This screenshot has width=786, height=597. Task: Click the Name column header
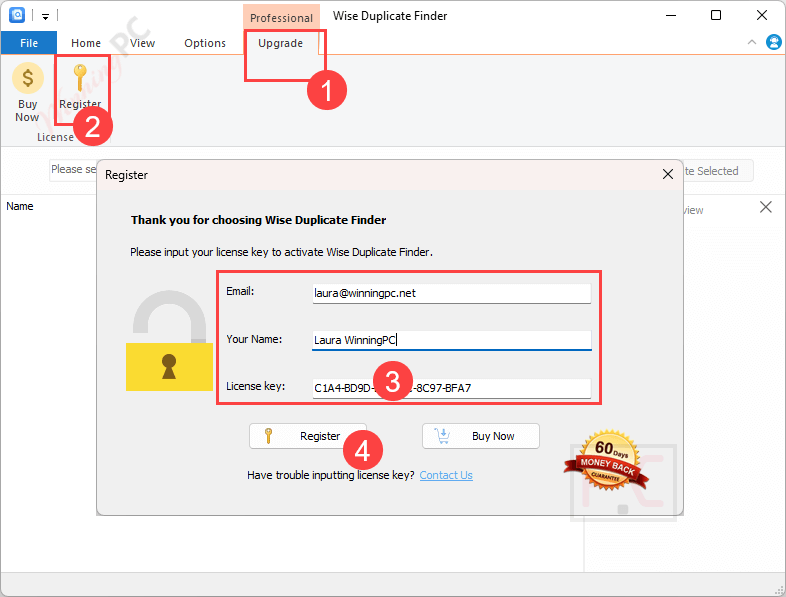20,206
